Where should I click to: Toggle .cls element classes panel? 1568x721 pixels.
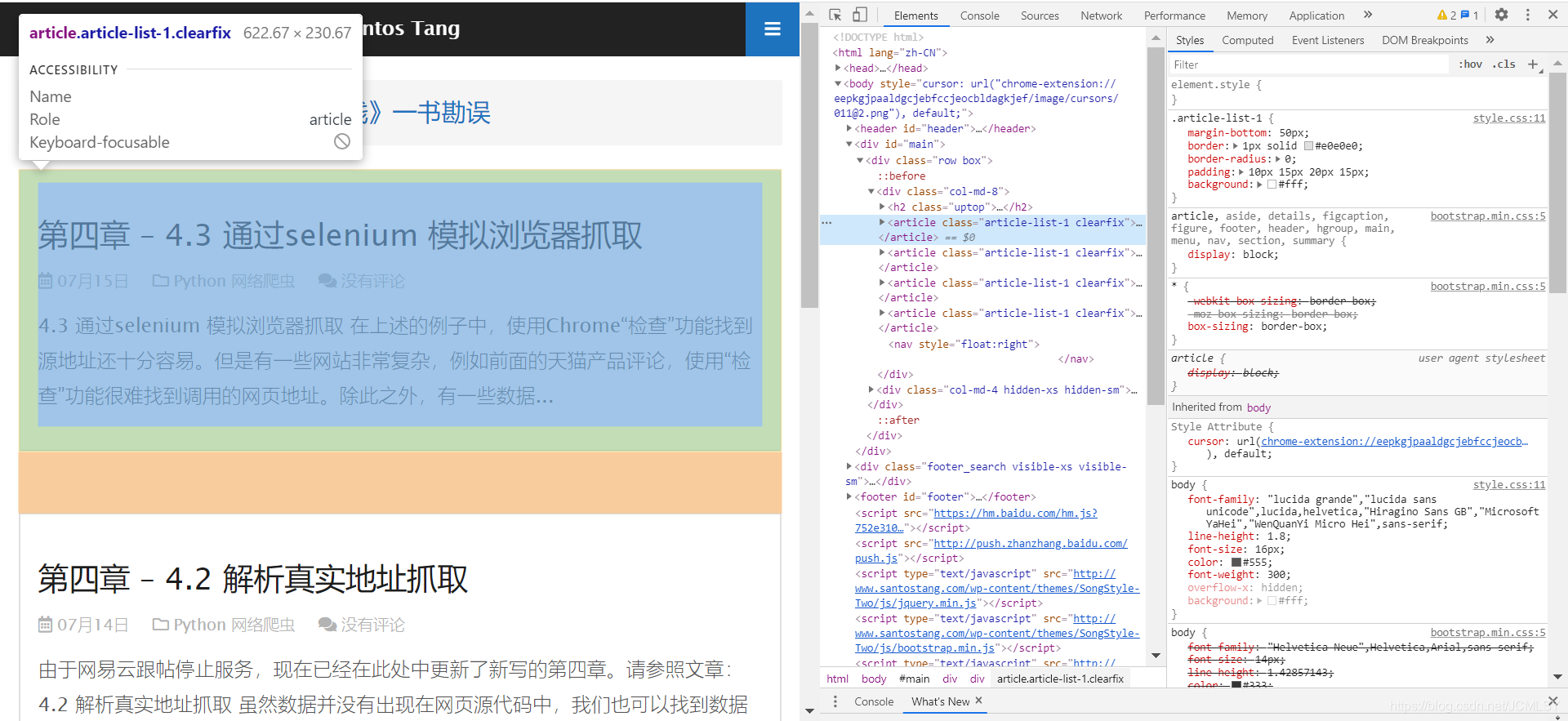click(x=1503, y=65)
